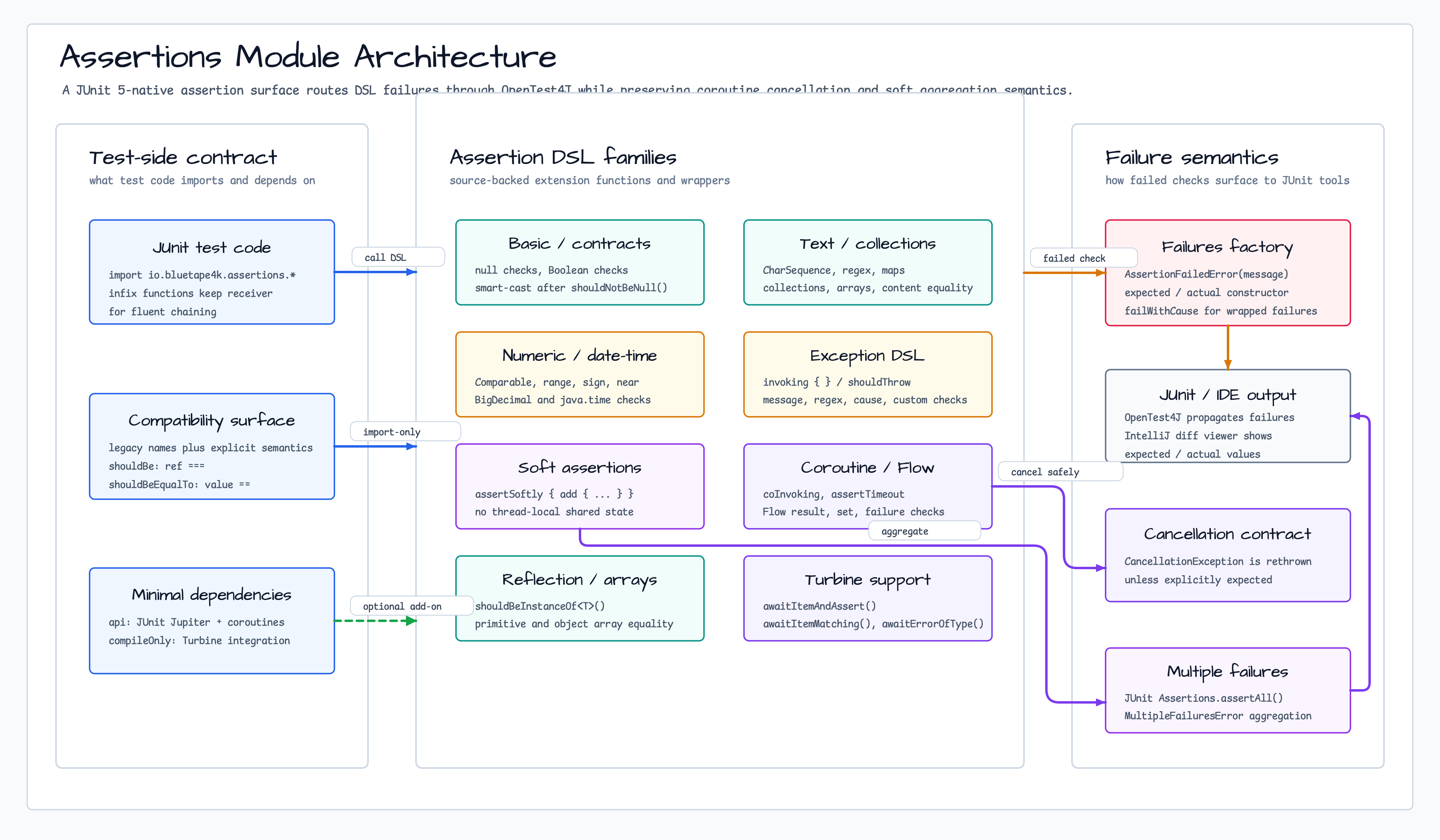Click the 'failed check' edge label
This screenshot has width=1440, height=840.
[1084, 258]
